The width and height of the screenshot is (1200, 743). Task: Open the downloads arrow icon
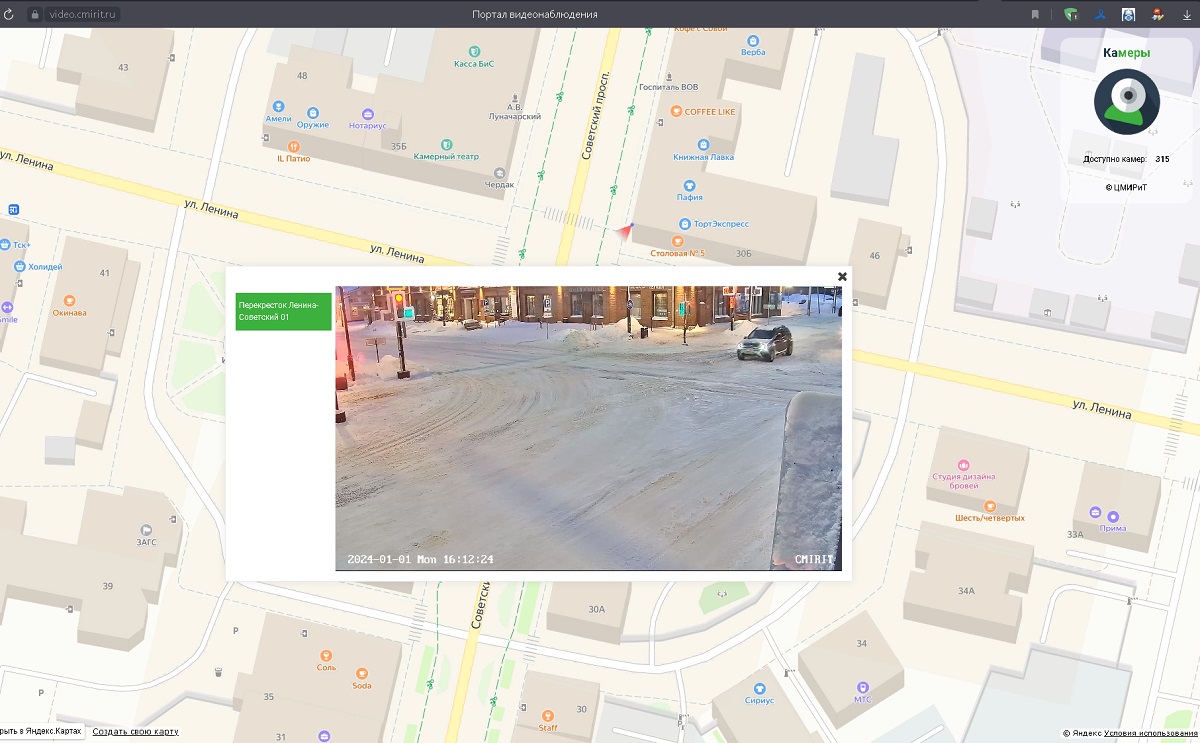point(1187,14)
